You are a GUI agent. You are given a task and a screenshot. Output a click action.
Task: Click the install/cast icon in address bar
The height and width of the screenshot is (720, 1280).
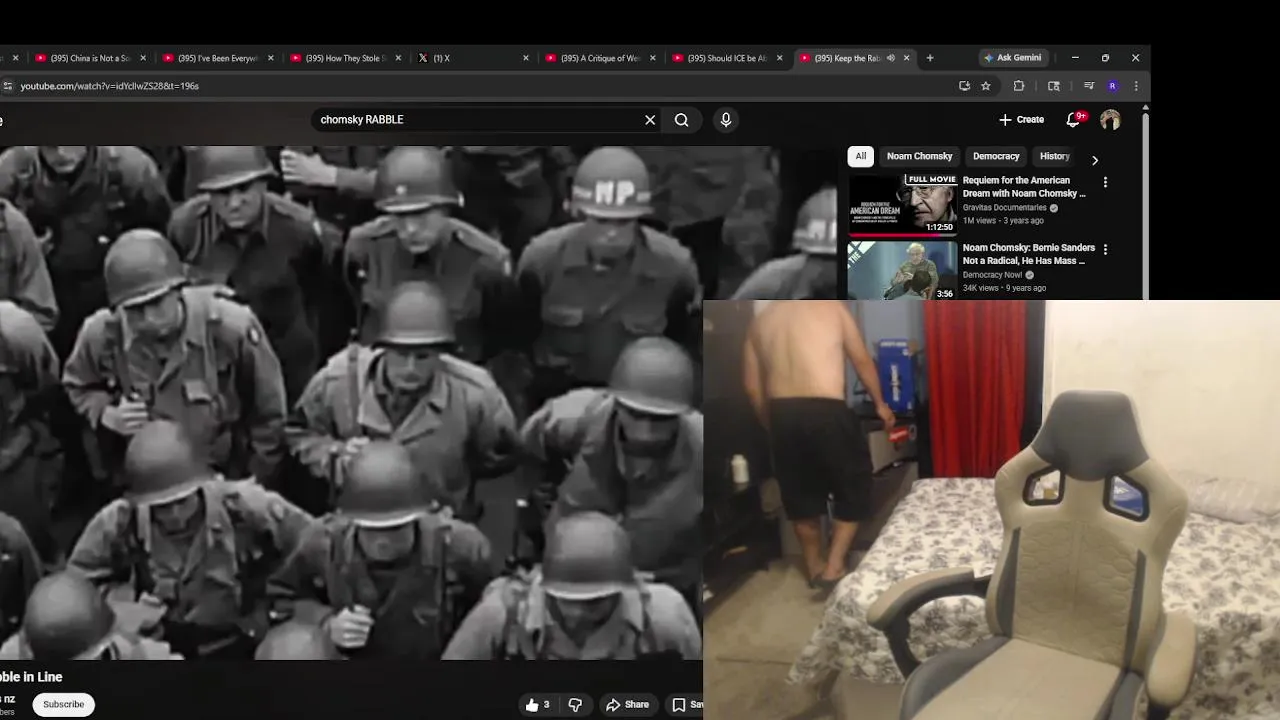[x=964, y=86]
